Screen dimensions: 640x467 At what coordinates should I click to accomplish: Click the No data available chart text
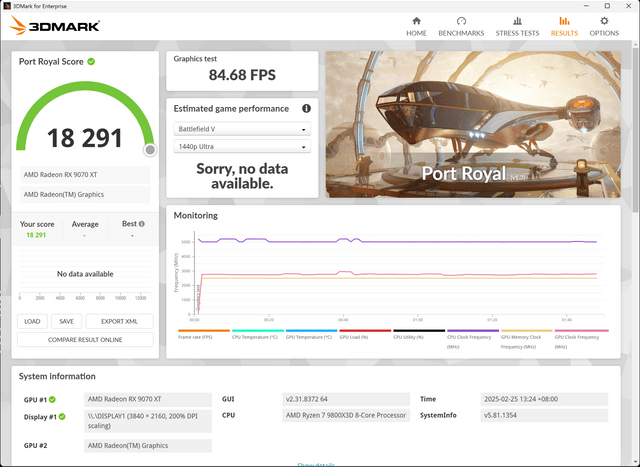[85, 274]
